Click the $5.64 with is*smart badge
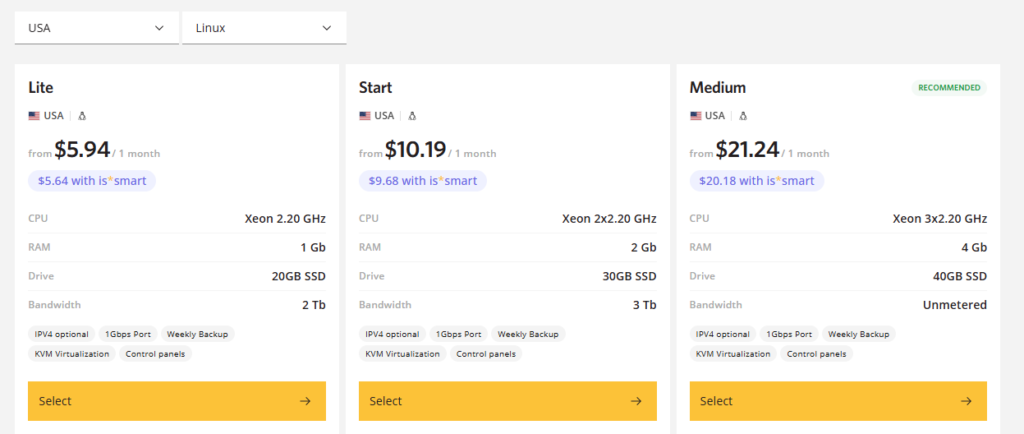 tap(92, 181)
